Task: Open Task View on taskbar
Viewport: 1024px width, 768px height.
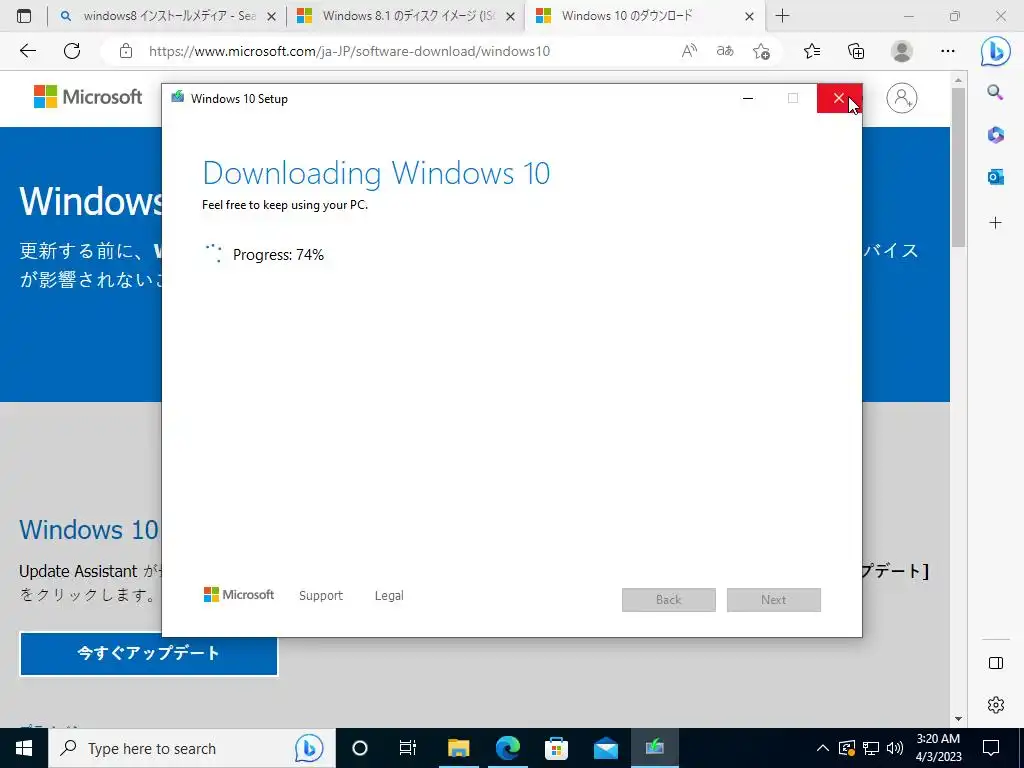Action: (x=408, y=748)
